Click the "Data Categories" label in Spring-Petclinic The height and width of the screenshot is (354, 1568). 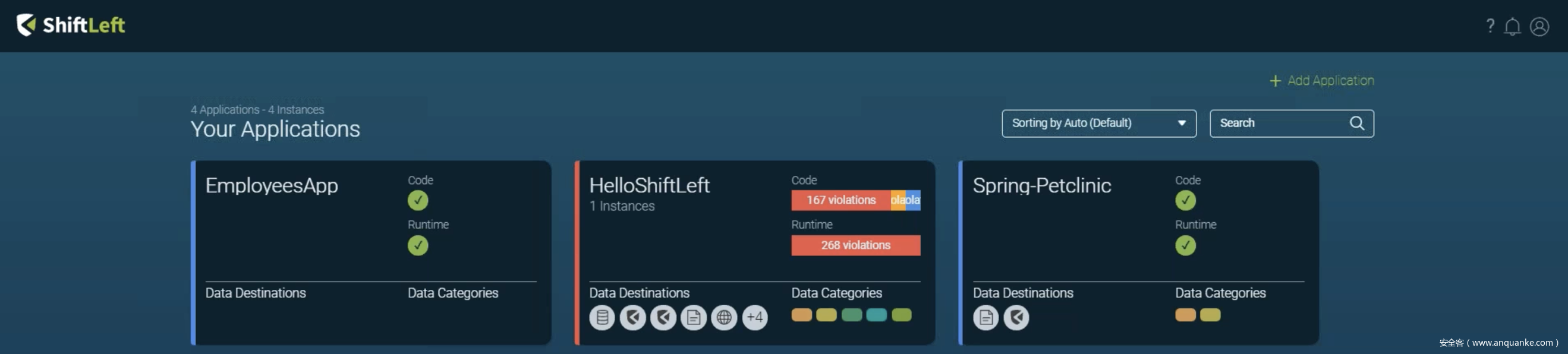coord(1220,293)
